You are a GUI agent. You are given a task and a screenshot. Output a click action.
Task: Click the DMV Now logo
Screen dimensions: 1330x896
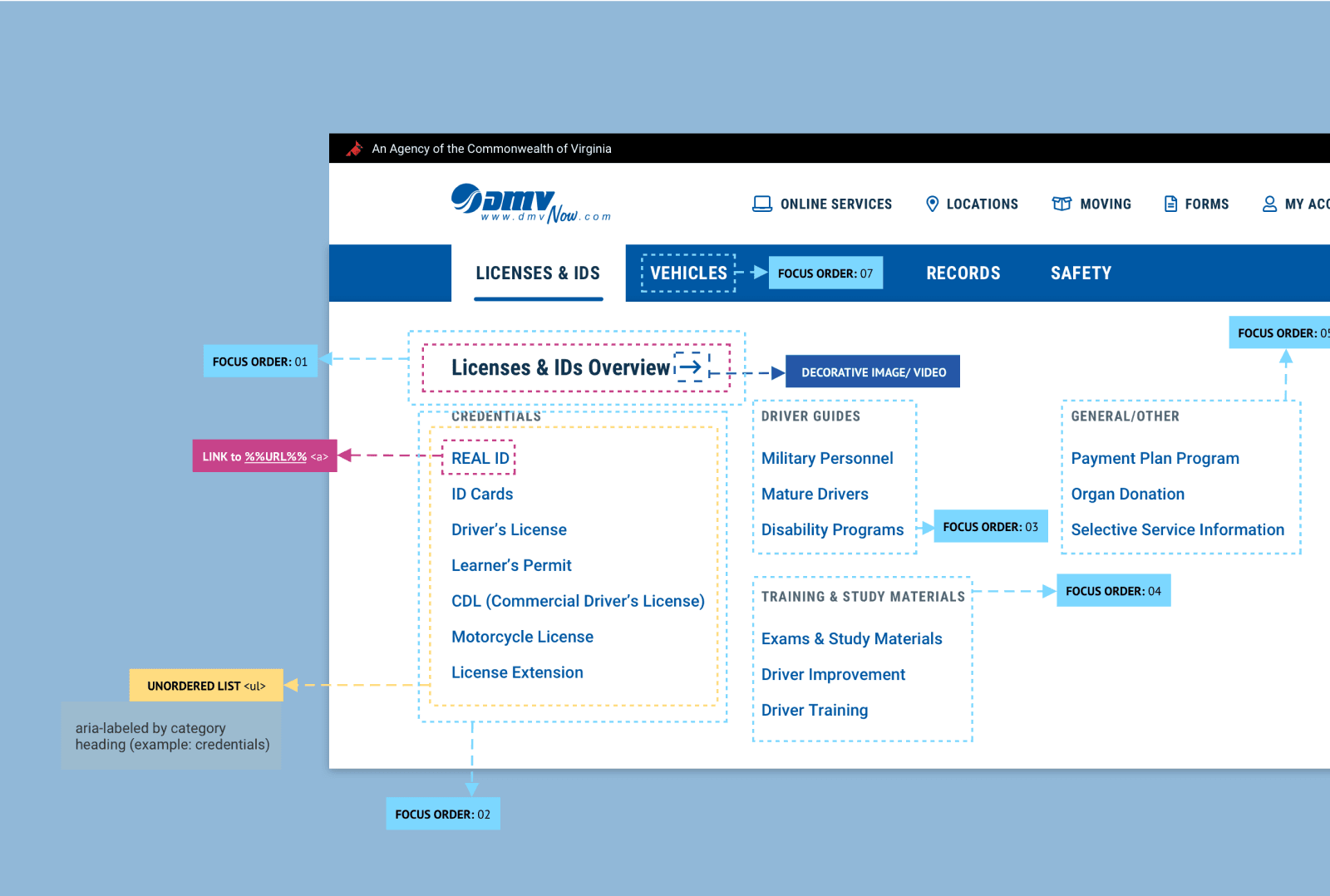click(530, 204)
